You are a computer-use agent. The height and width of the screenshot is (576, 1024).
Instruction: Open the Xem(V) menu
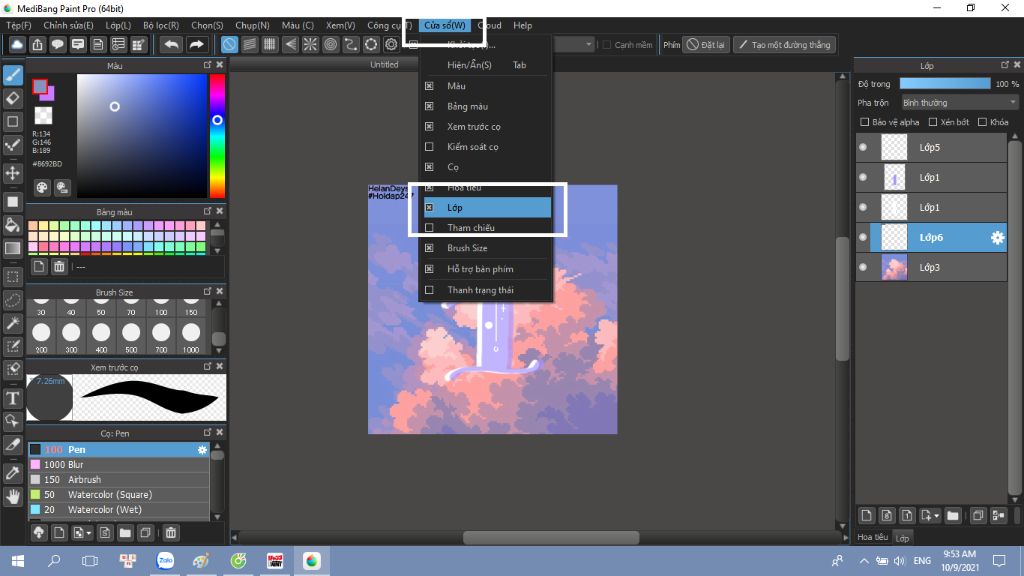click(340, 25)
